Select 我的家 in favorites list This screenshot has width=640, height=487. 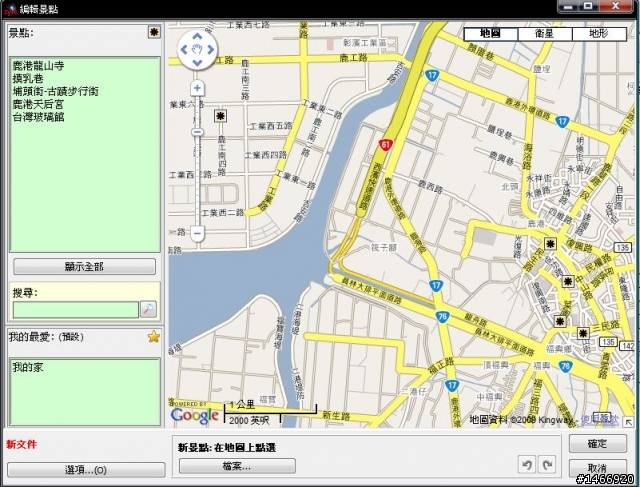click(28, 367)
